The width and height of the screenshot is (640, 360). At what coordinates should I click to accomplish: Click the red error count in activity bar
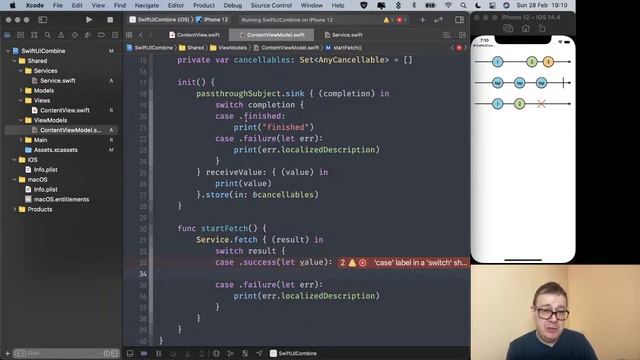point(401,20)
